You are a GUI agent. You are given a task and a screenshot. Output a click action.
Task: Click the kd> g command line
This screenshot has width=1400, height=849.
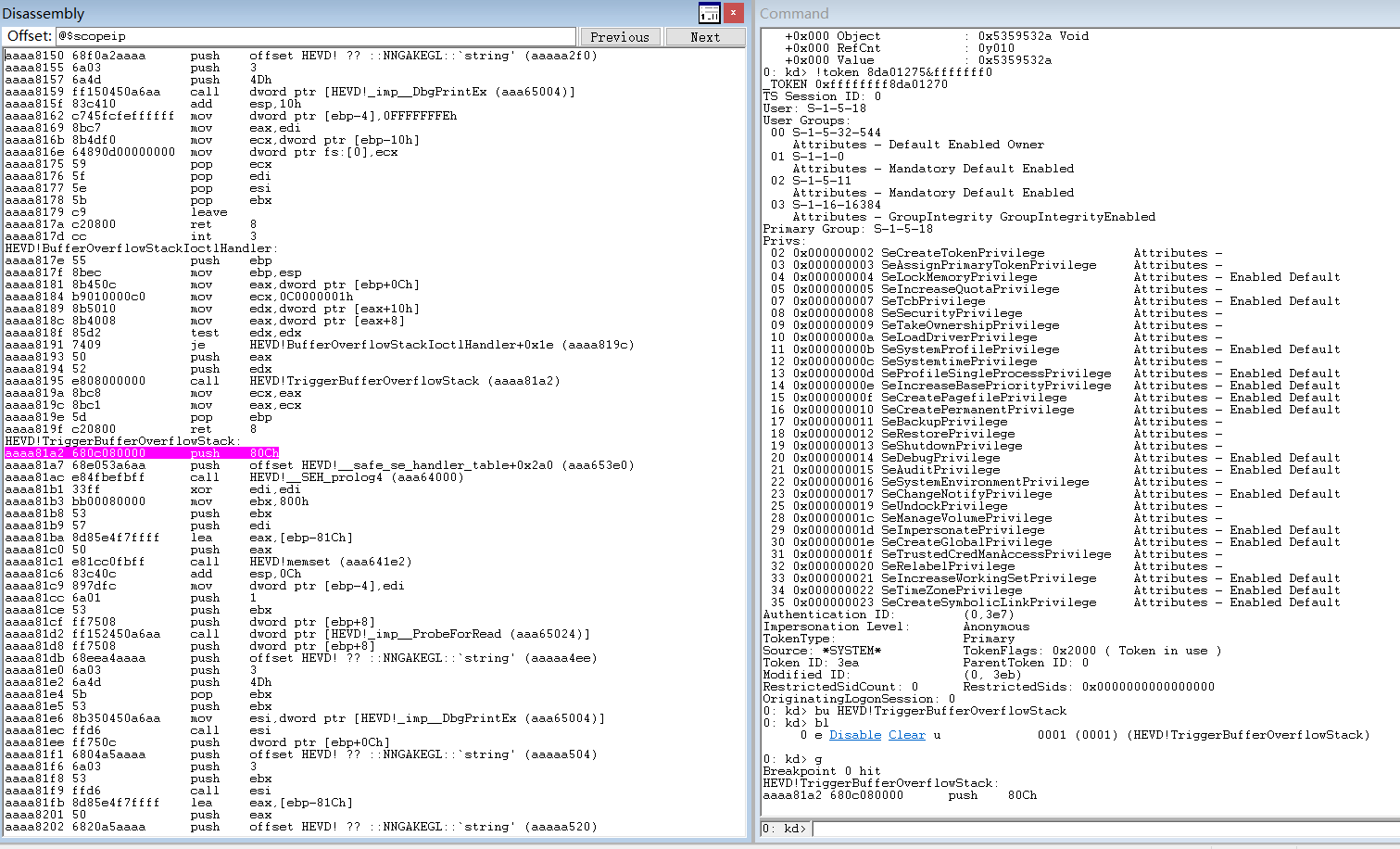(792, 759)
